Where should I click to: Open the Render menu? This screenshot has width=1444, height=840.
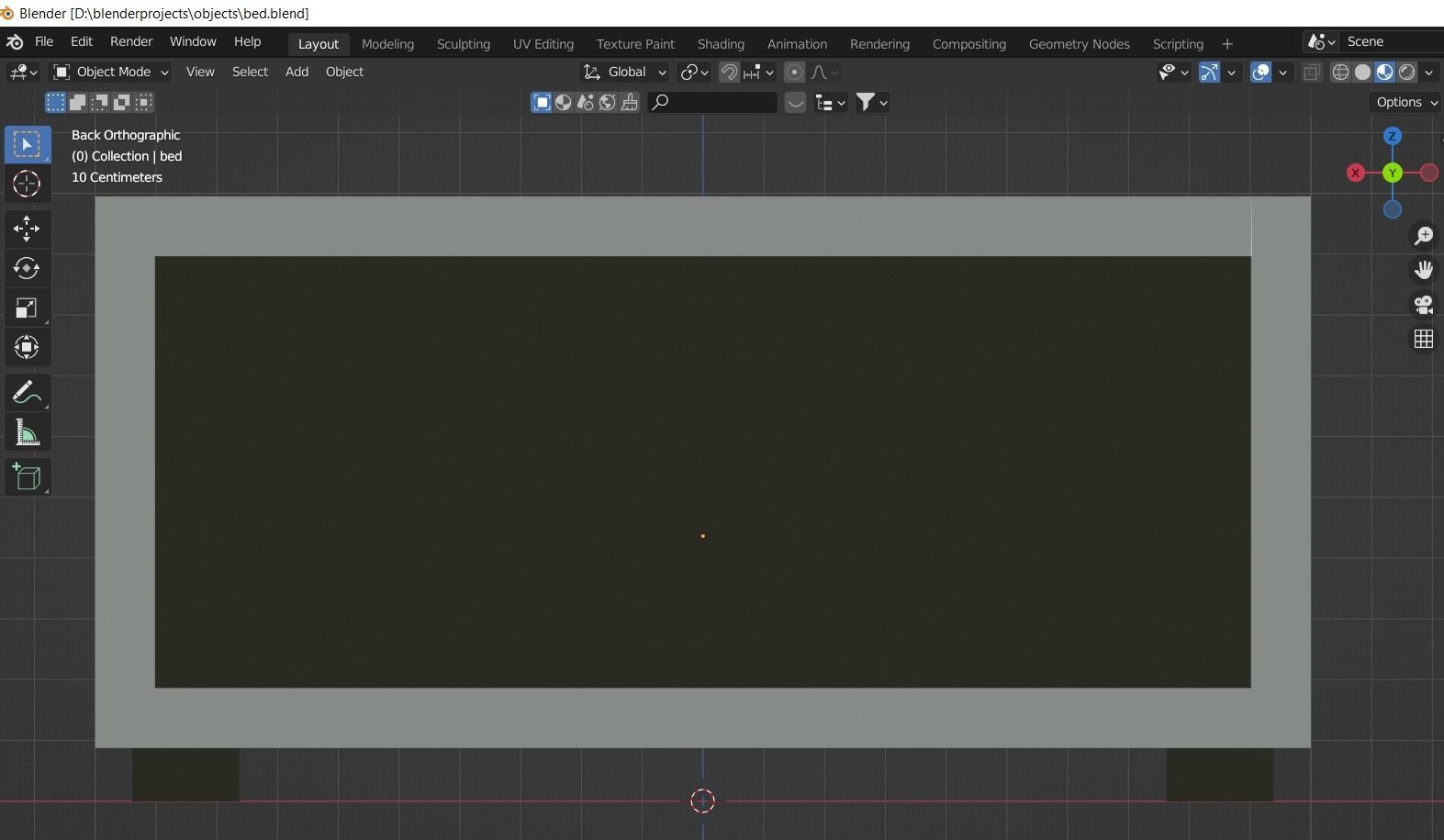(131, 42)
